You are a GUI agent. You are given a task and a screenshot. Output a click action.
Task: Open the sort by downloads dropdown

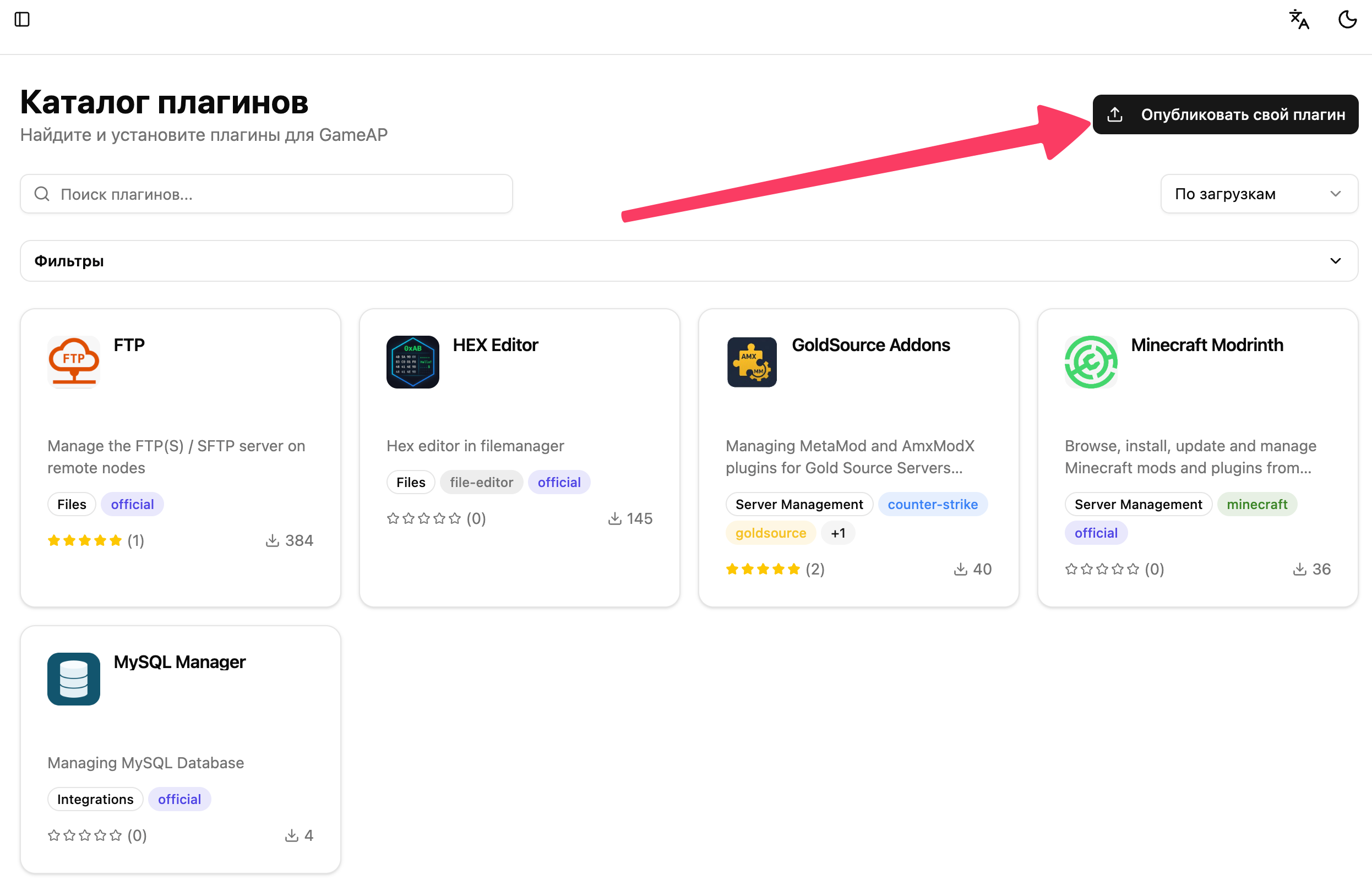click(x=1259, y=194)
